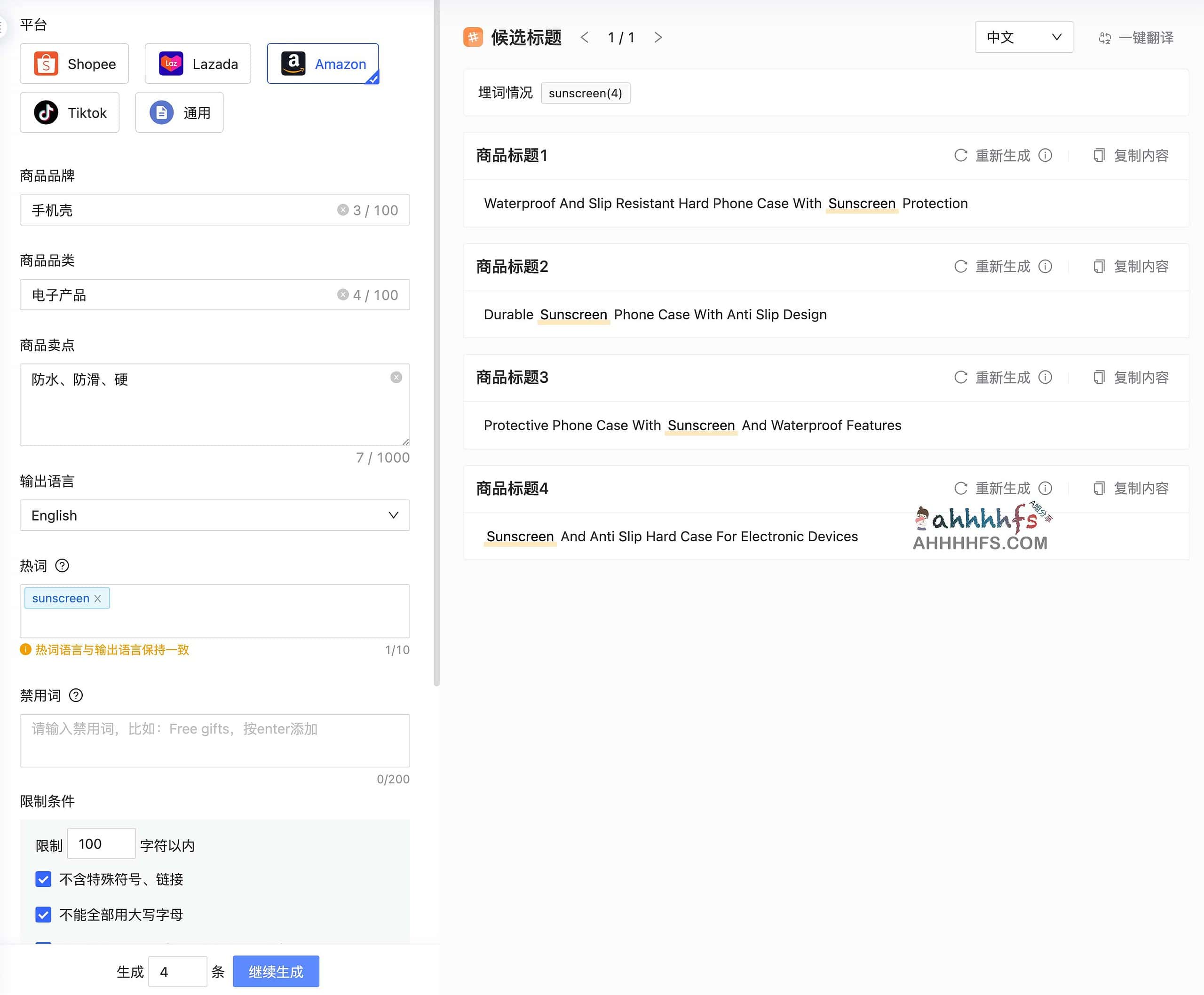1204x995 pixels.
Task: Click the 继续生成 button
Action: point(276,971)
